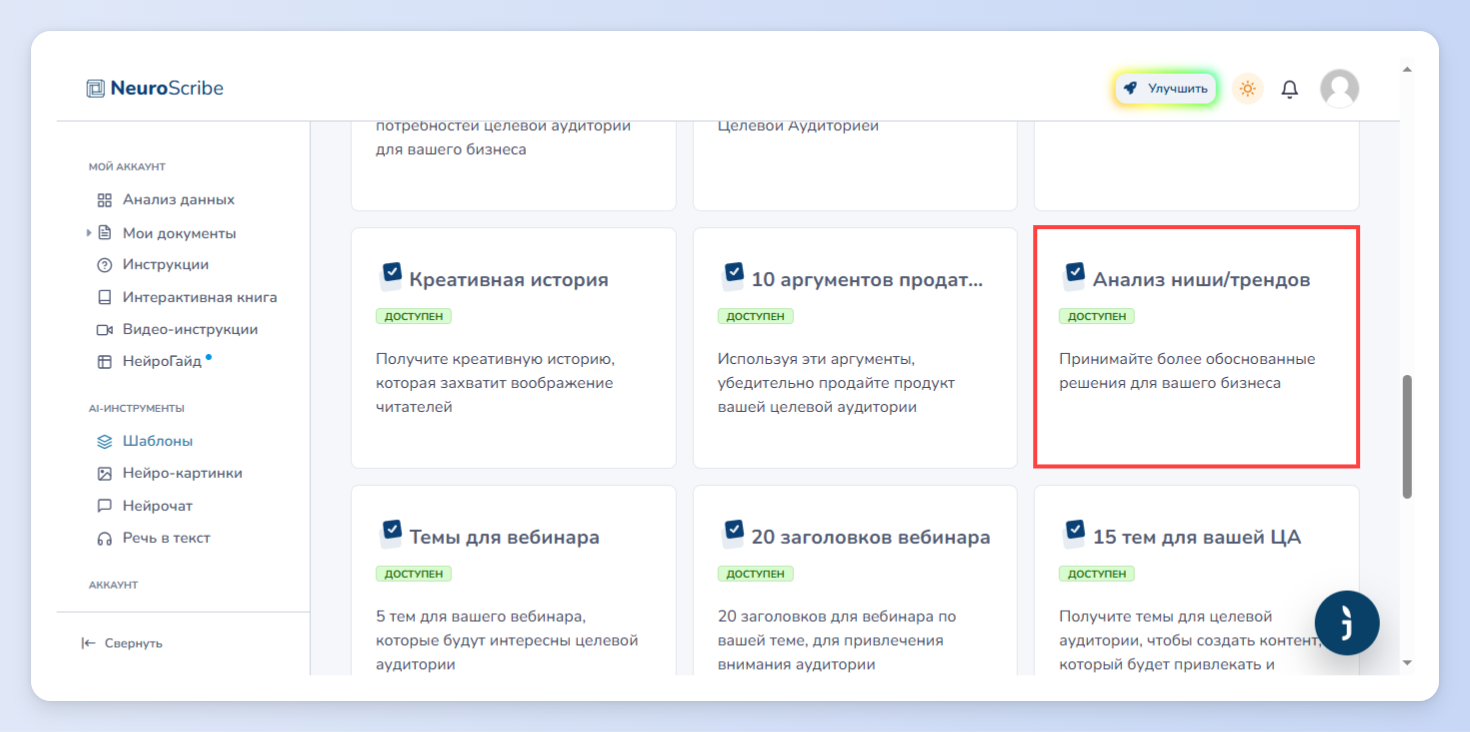Click the Нейро-картинки image icon
This screenshot has width=1470, height=732.
coord(104,474)
